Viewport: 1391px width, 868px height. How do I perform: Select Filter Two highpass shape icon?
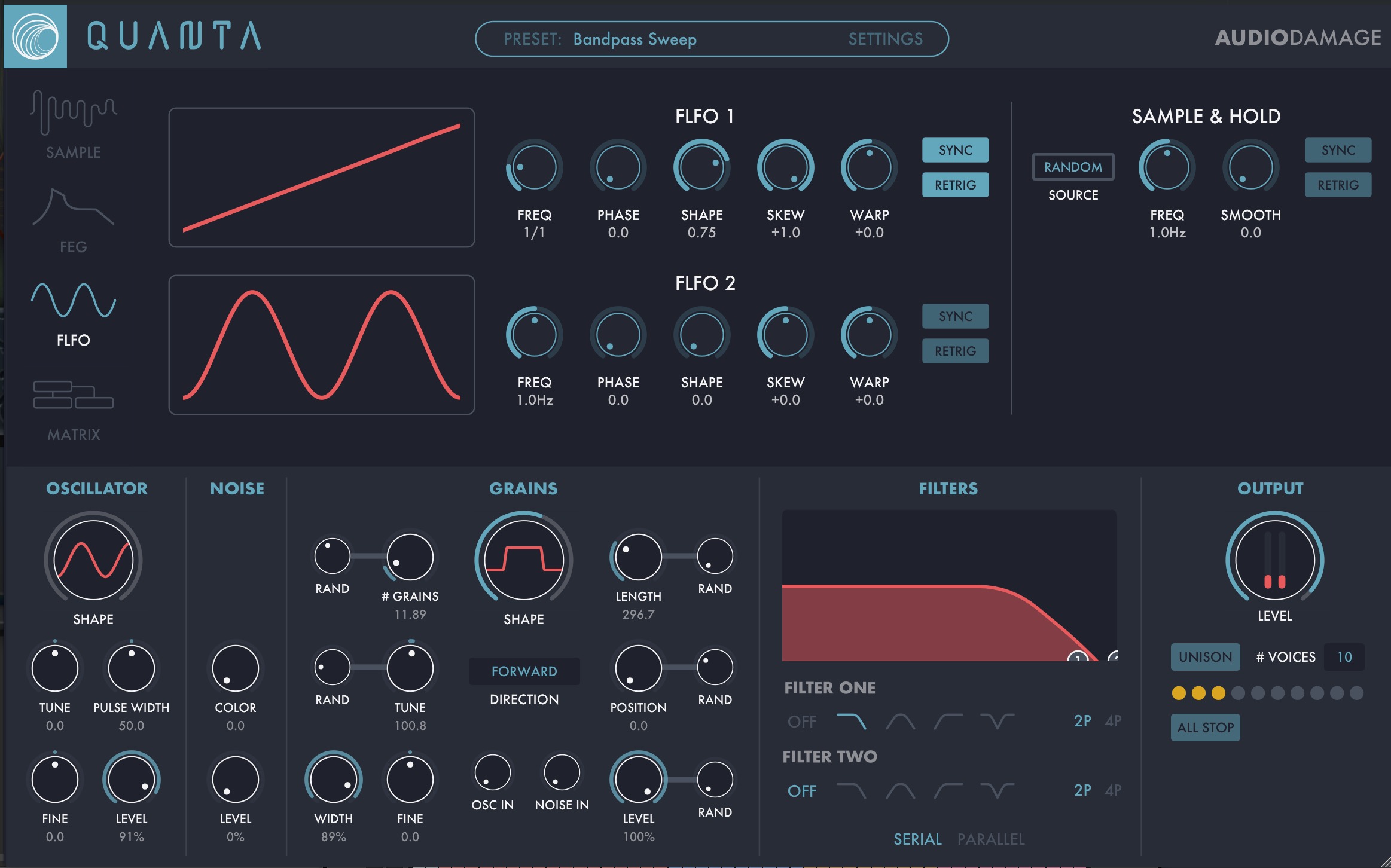point(948,791)
